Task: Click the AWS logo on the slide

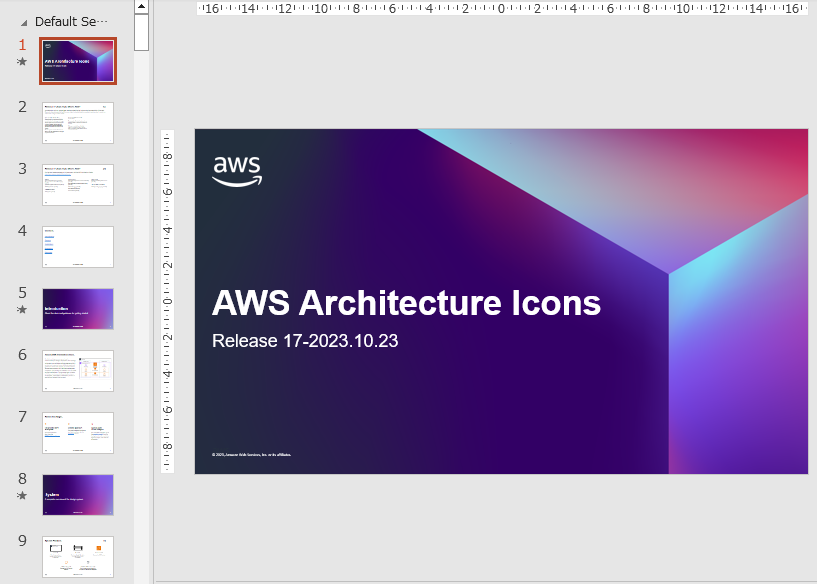Action: click(x=237, y=171)
